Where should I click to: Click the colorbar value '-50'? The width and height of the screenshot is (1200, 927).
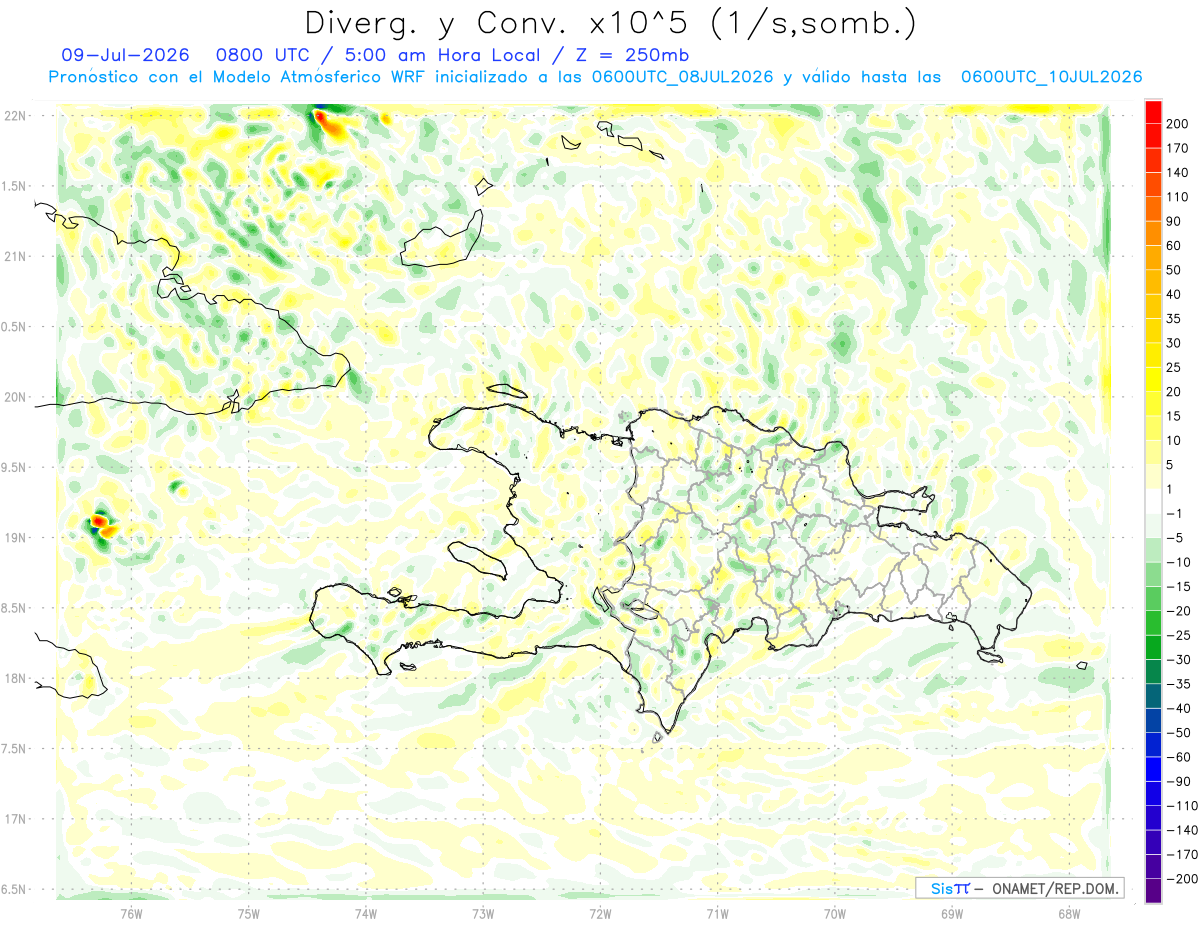(1179, 733)
